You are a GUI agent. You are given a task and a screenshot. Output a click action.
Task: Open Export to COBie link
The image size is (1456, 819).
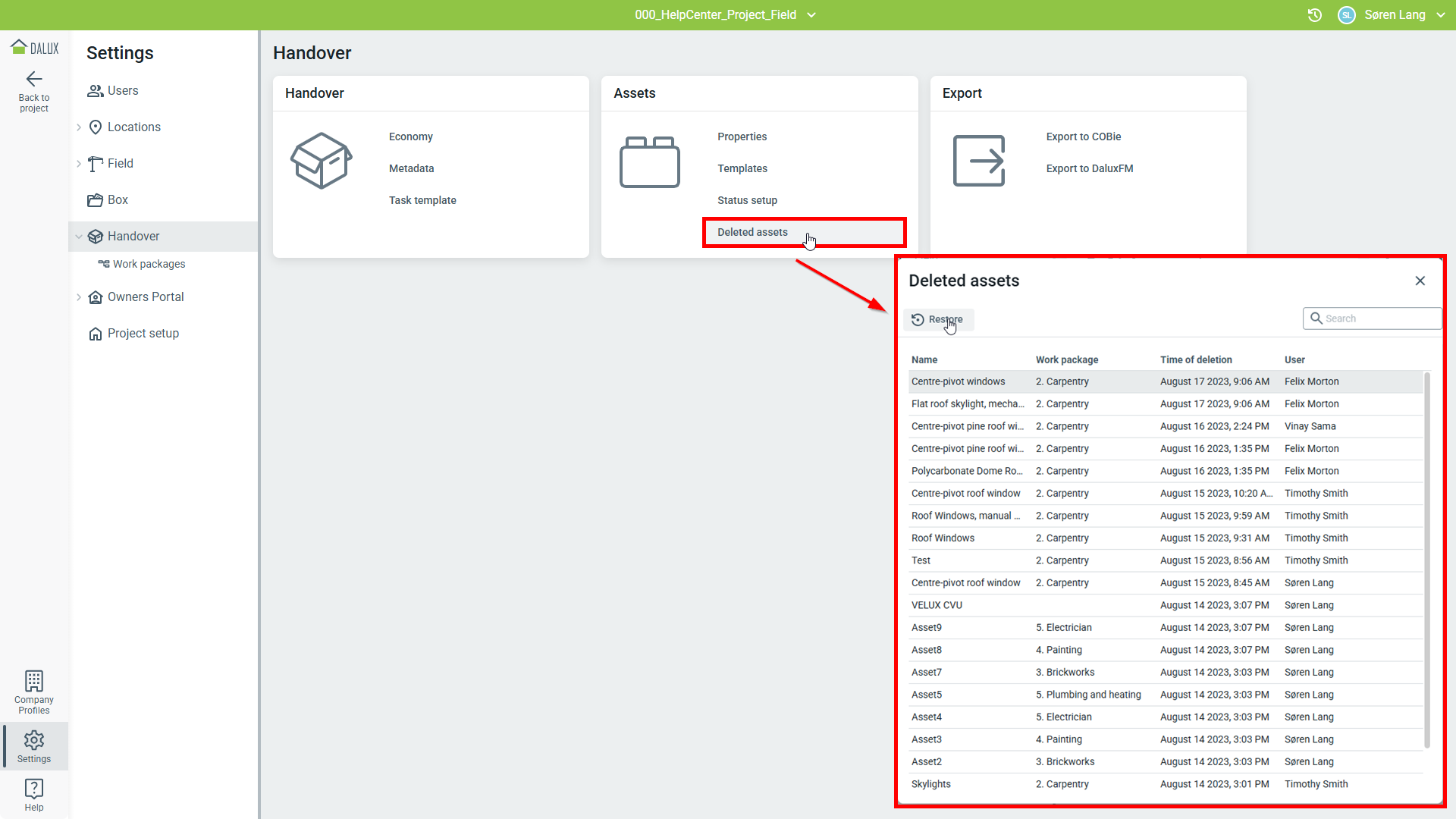(x=1084, y=136)
